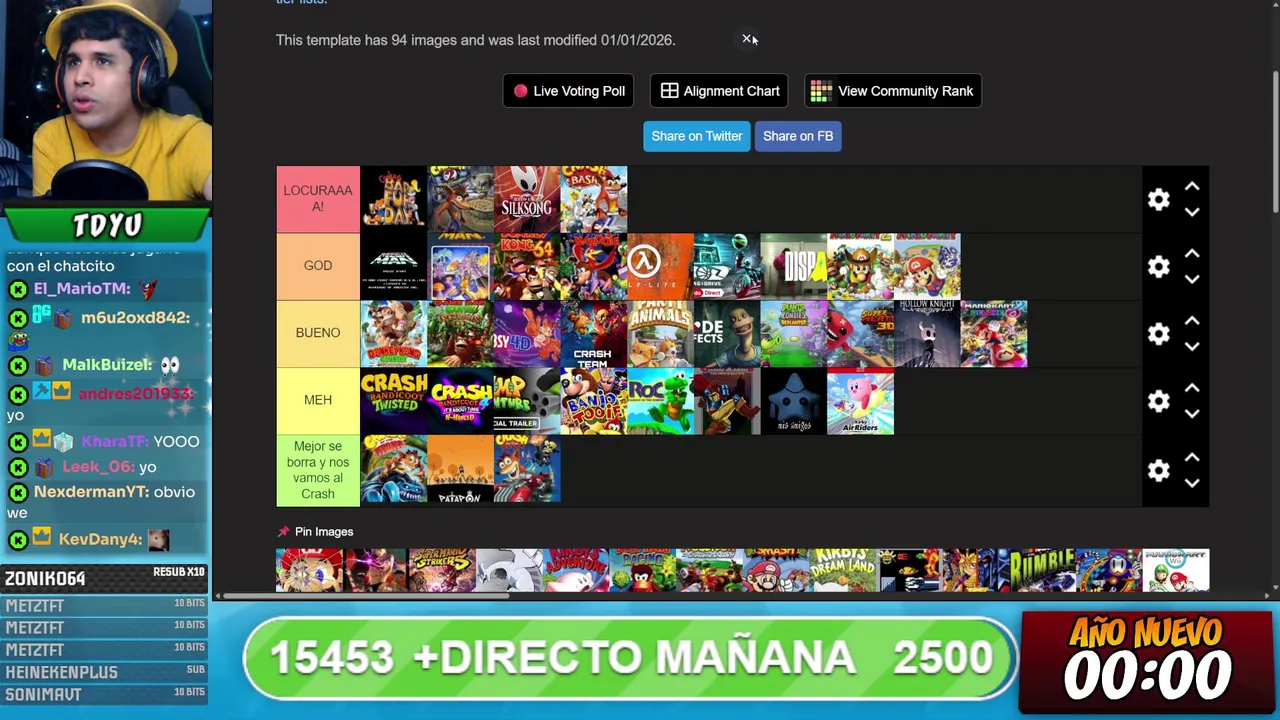Select the Crash Team thumbnail

[594, 333]
